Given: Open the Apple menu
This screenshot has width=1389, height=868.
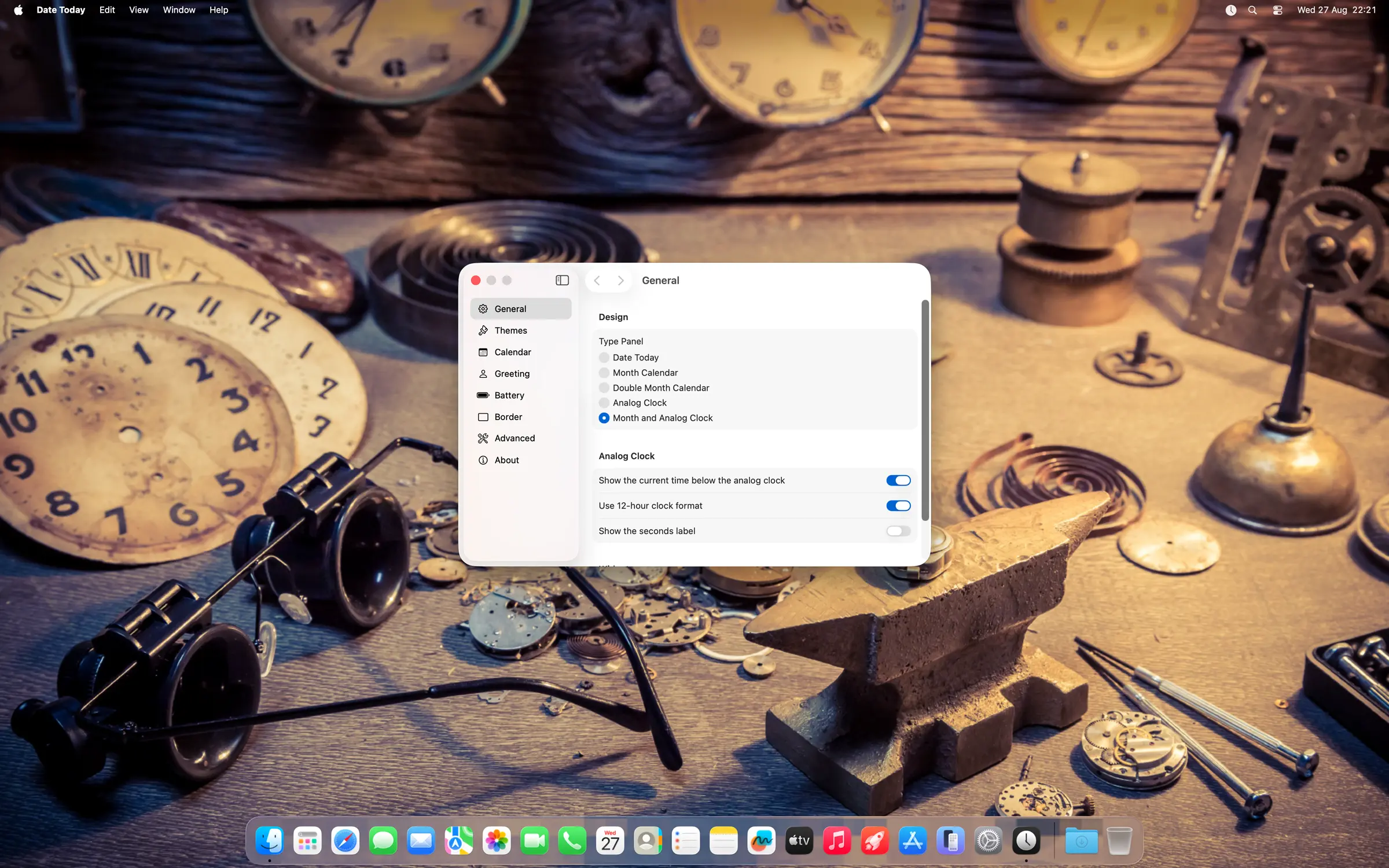Looking at the screenshot, I should pos(18,10).
